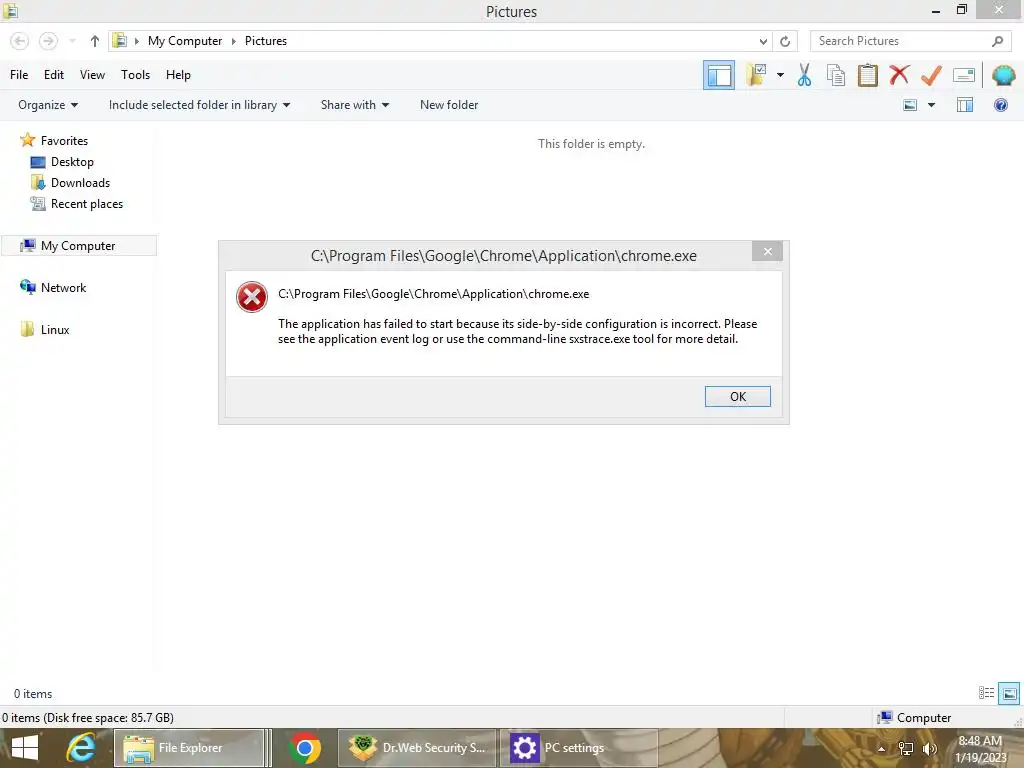Click the orange checkmark Properties icon

pos(931,74)
